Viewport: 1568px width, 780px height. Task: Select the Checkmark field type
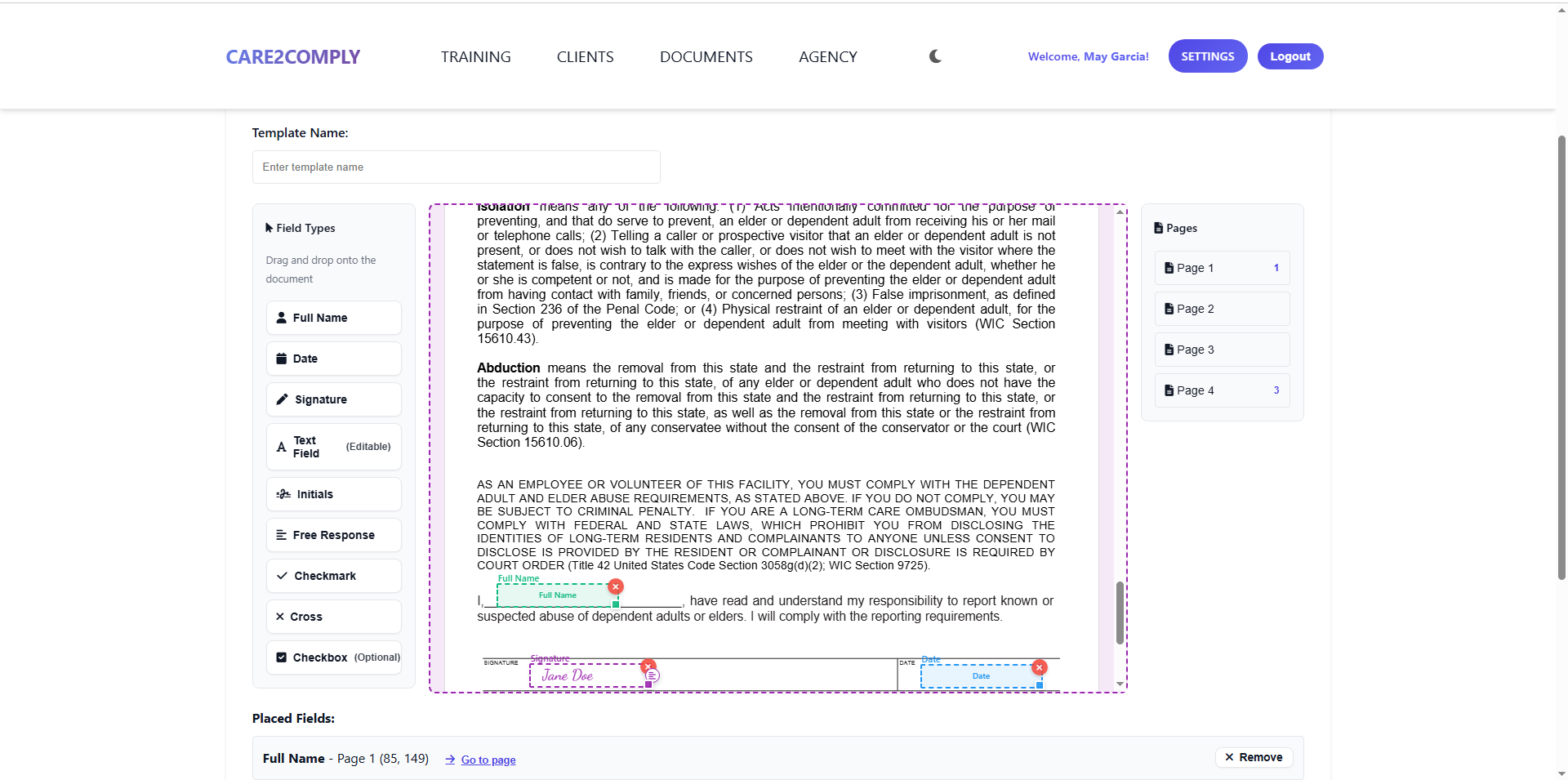point(333,576)
